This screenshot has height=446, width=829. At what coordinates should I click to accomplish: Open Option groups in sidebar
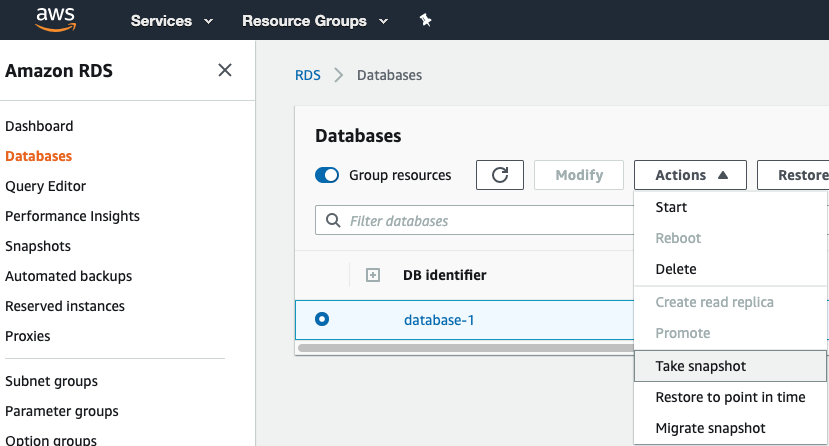(51, 440)
